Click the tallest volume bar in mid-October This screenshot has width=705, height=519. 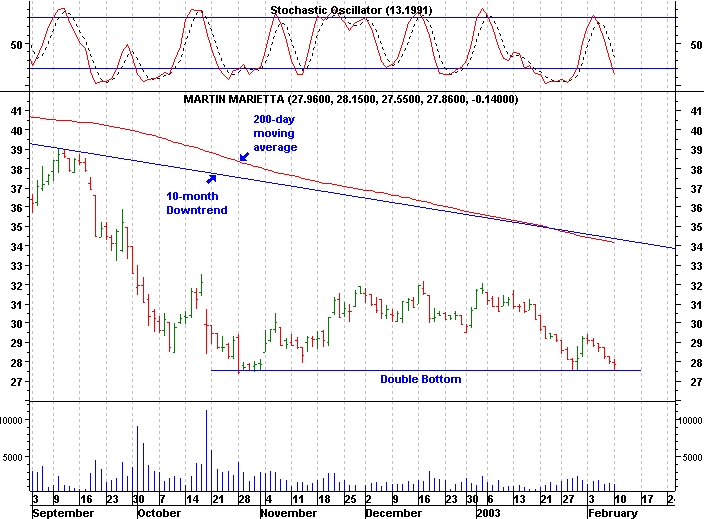coord(206,450)
